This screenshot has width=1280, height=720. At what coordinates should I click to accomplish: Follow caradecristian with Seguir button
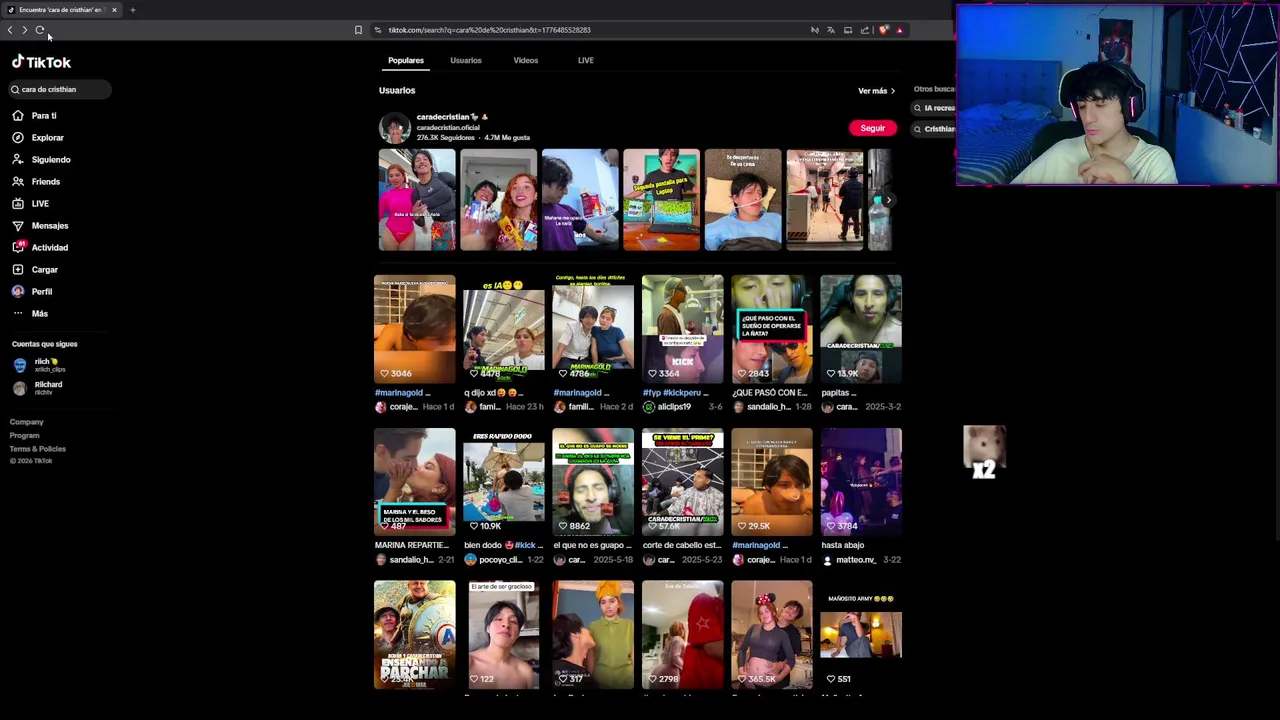(x=872, y=128)
